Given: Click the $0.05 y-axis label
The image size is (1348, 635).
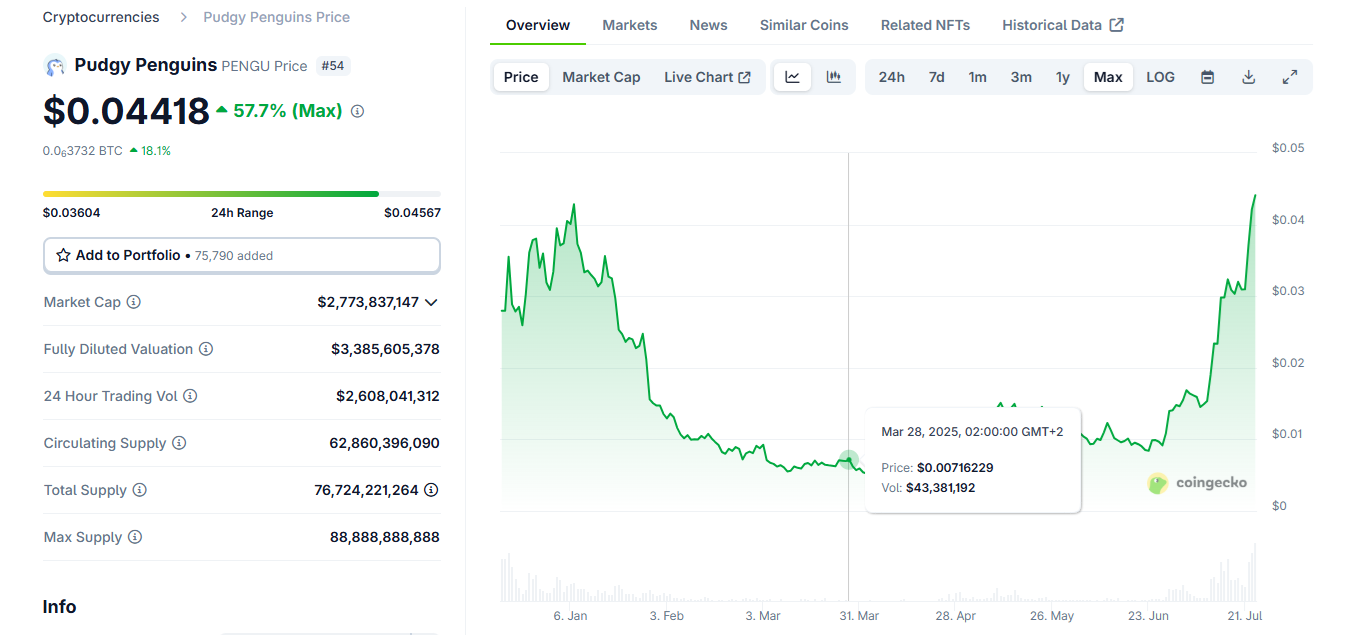Looking at the screenshot, I should coord(1288,148).
